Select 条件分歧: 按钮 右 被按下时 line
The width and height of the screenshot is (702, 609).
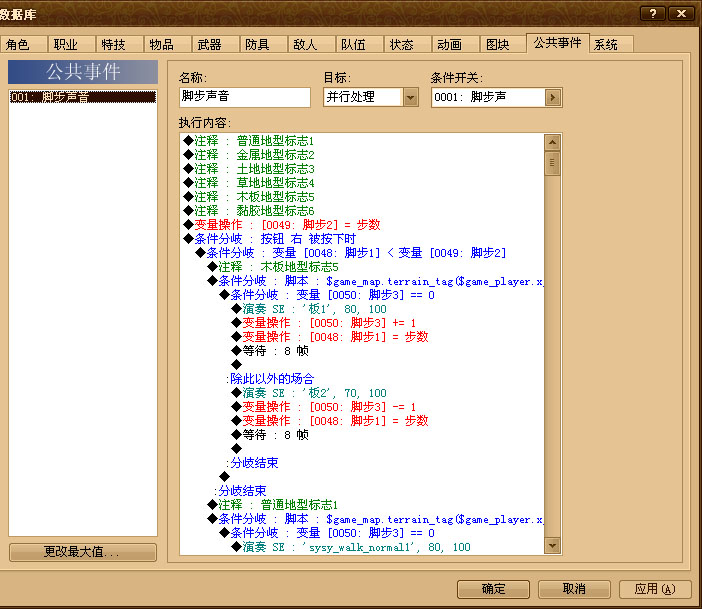coord(270,239)
